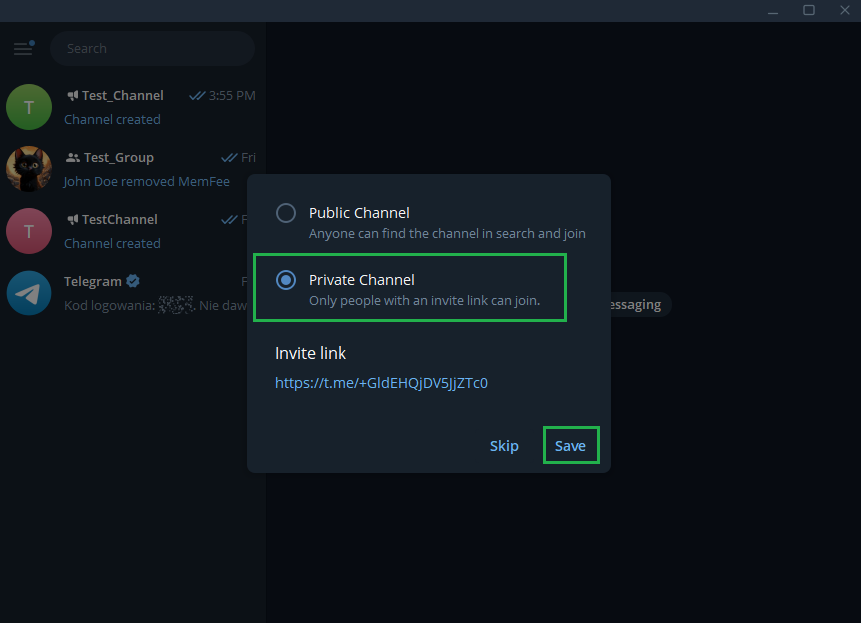Open the TestChannel chat name

point(119,220)
